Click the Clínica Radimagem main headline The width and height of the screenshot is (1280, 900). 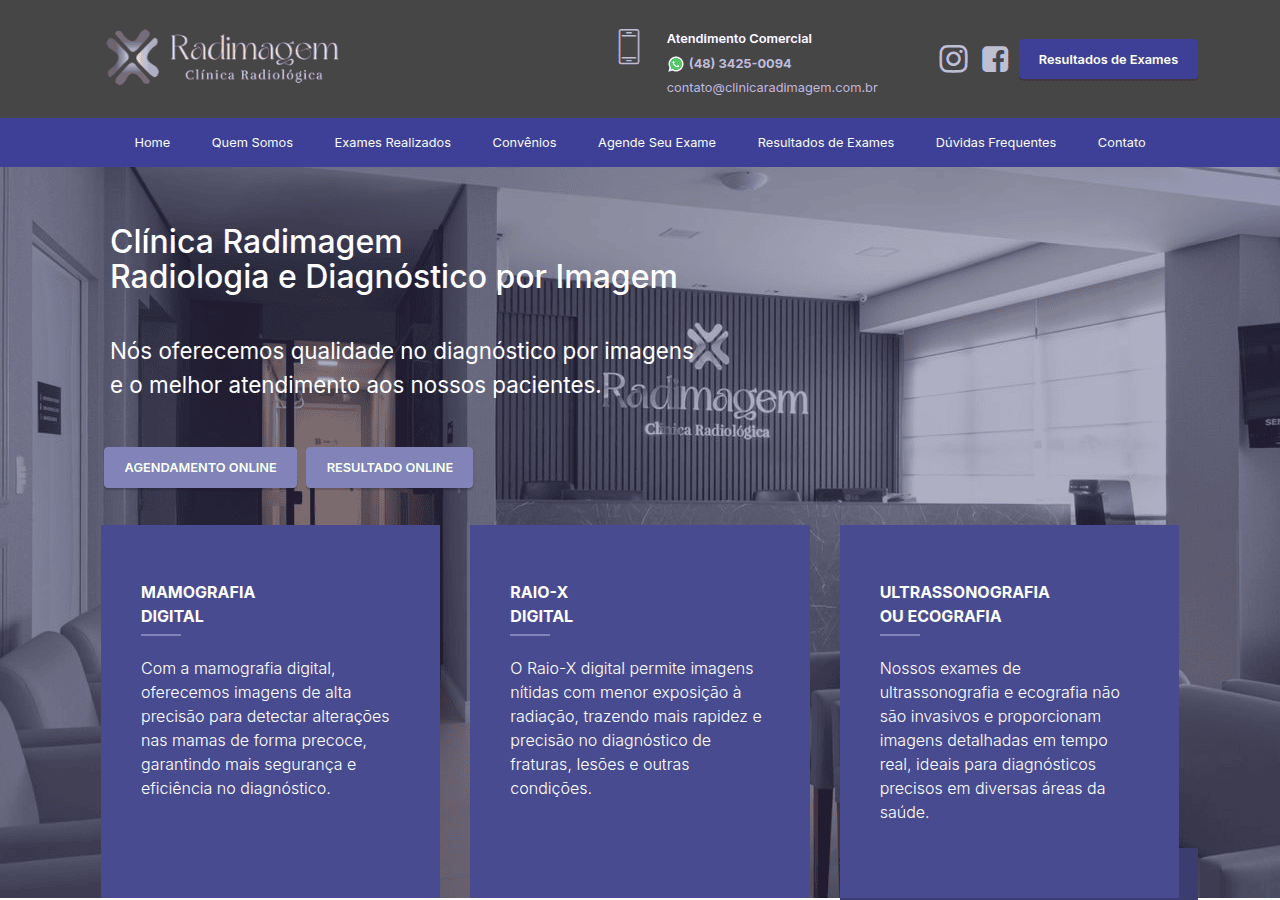click(x=393, y=259)
